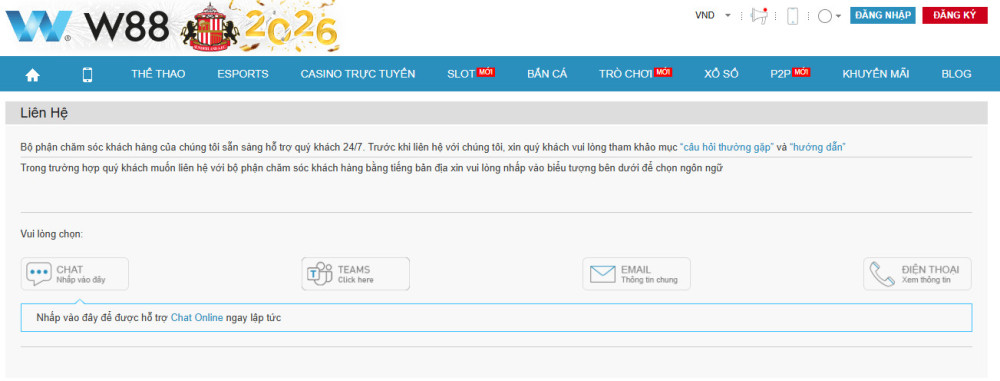Image resolution: width=1000 pixels, height=381 pixels.
Task: Open the BLOG menu
Action: pos(956,74)
